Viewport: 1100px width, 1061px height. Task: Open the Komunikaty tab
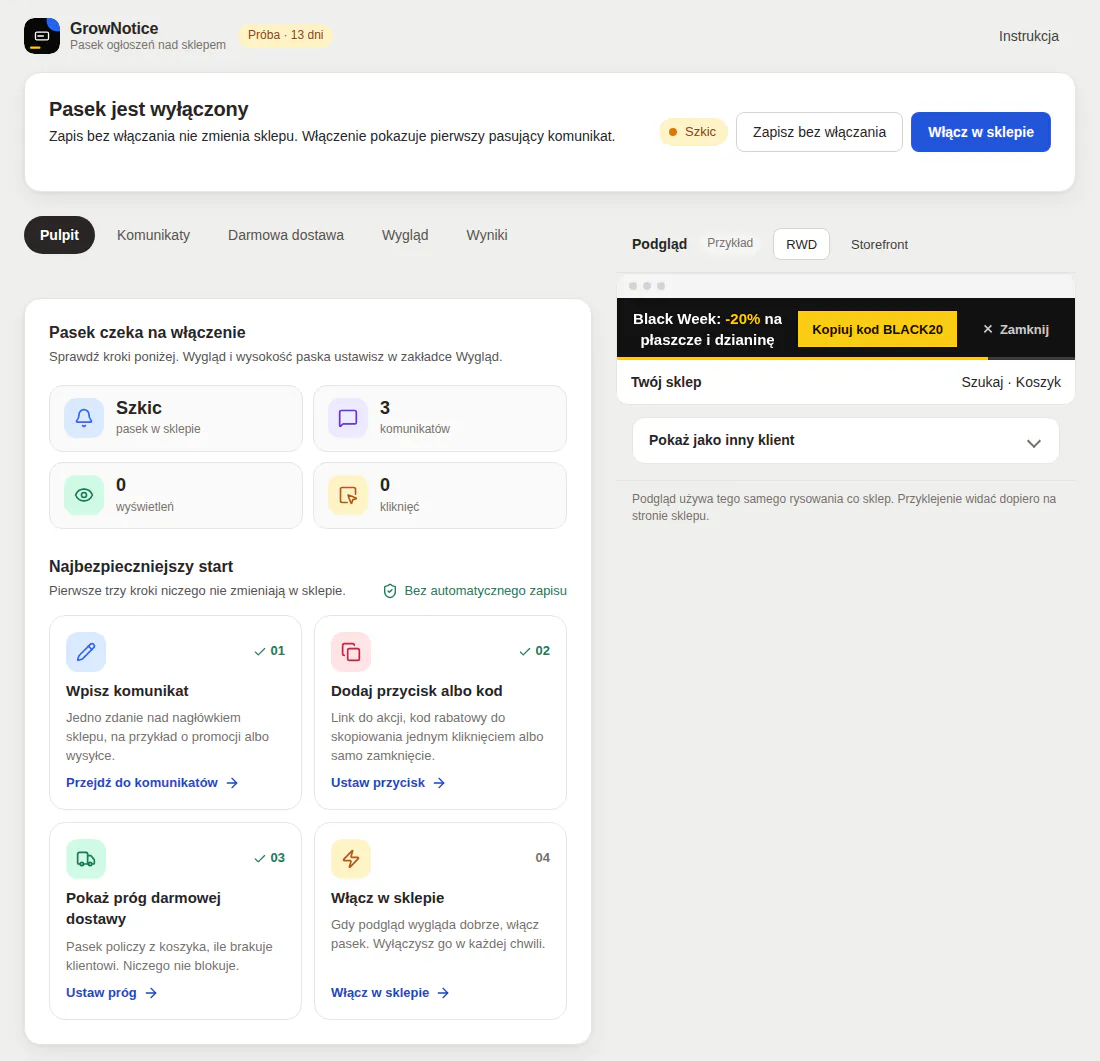pyautogui.click(x=154, y=235)
